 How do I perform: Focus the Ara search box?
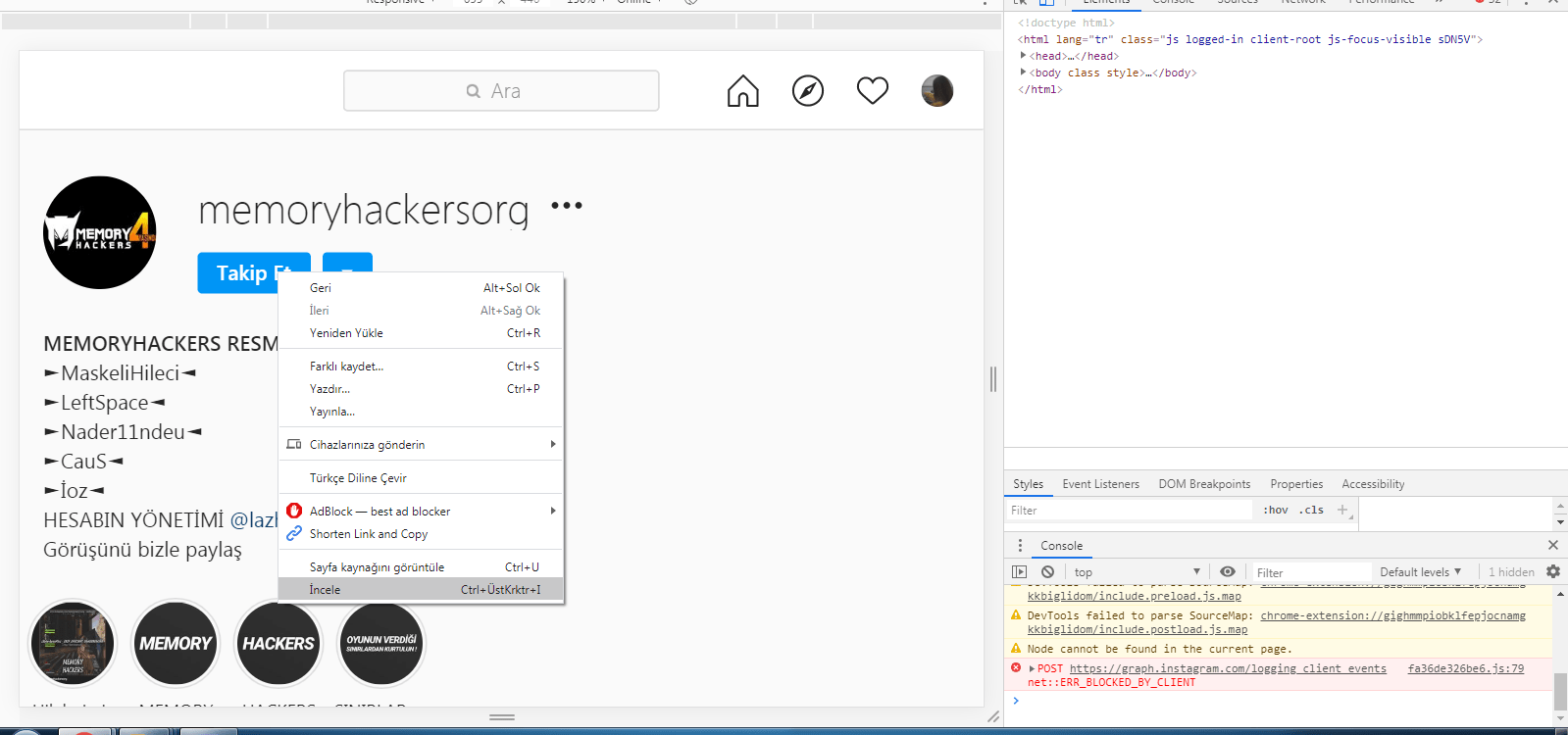(501, 91)
